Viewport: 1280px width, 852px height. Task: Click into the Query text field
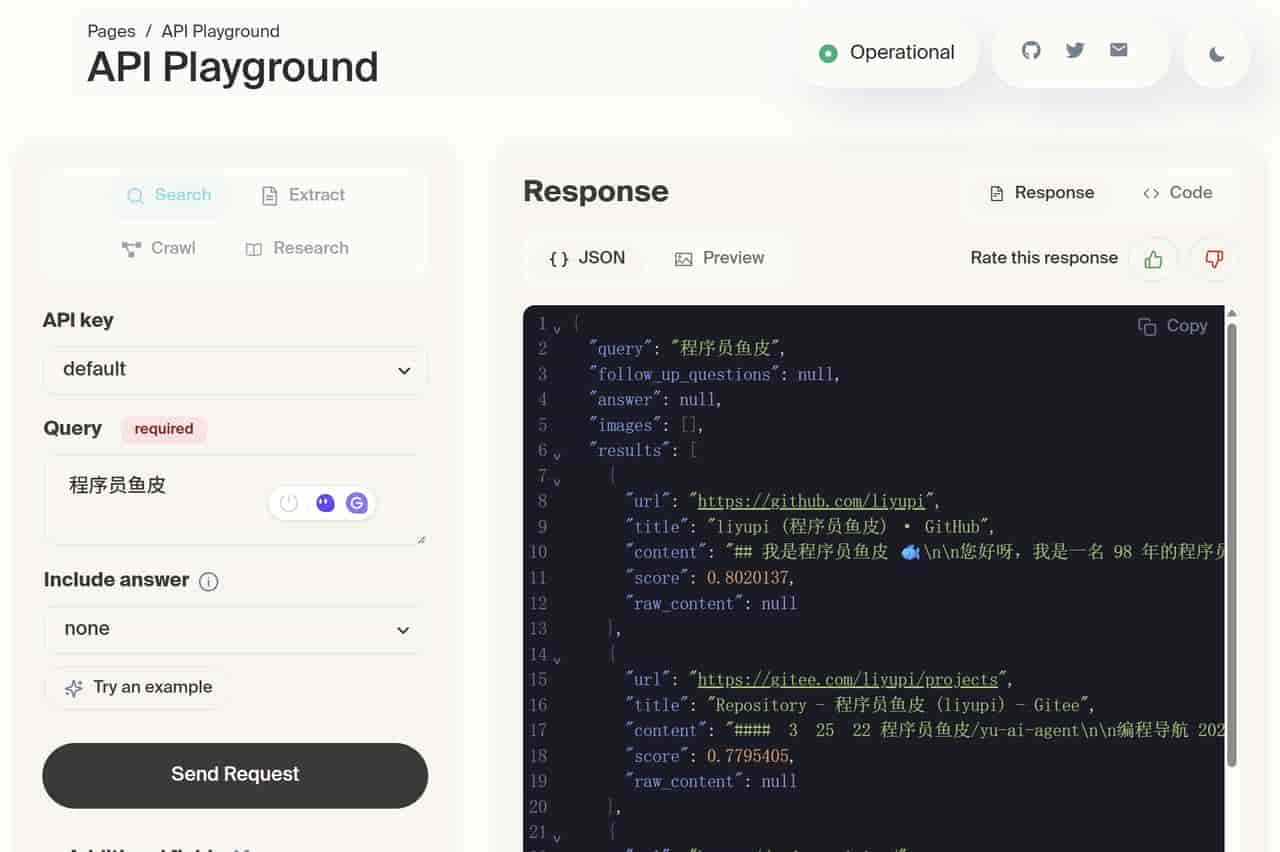(x=235, y=500)
